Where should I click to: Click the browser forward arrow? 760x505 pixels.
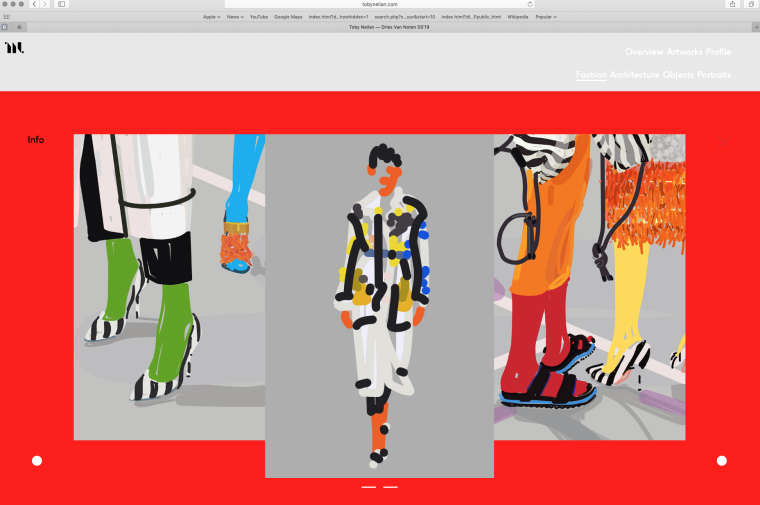45,4
